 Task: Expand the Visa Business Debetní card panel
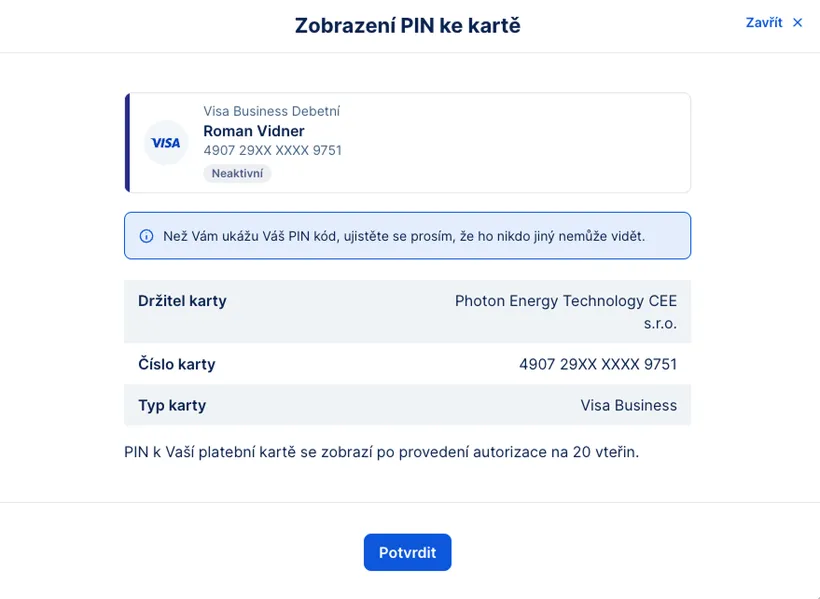coord(407,142)
